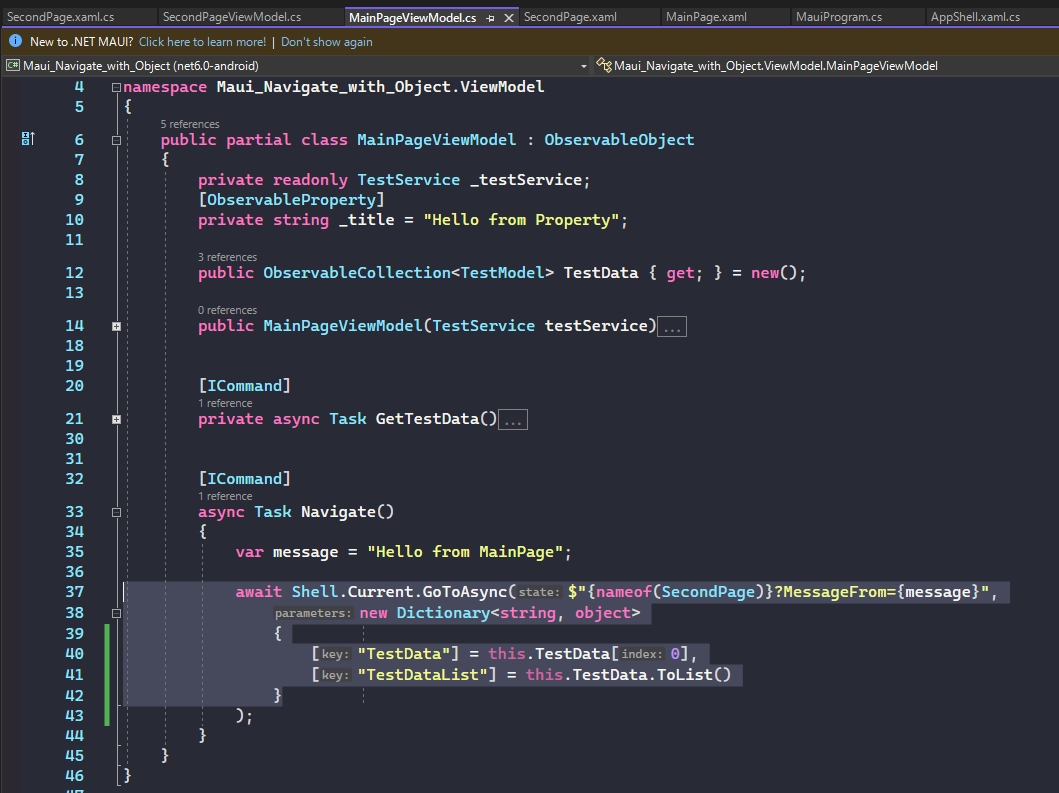Close the MainPageViewModel.cs tab
This screenshot has height=793, width=1059.
tap(509, 18)
